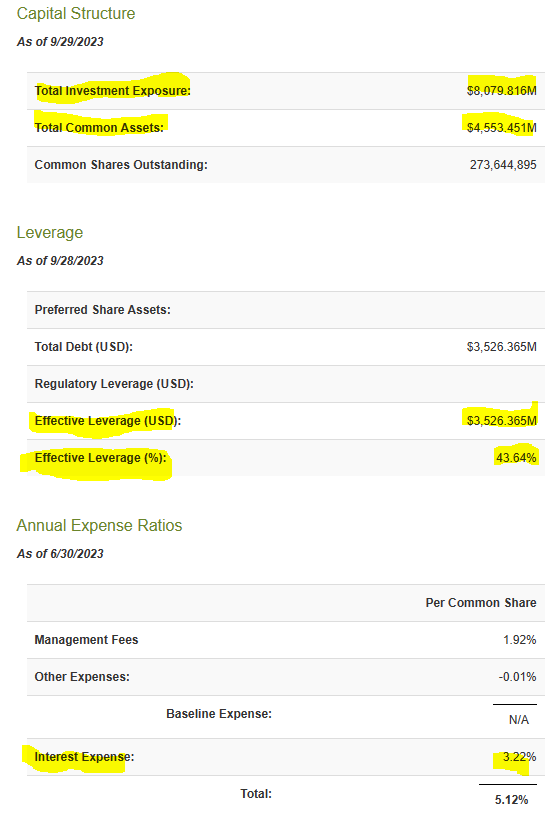Click the Total 5.12% expense value

pyautogui.click(x=512, y=800)
